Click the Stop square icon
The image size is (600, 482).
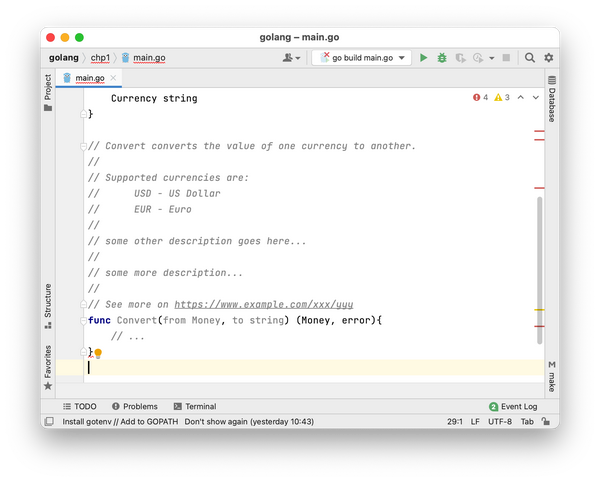click(x=506, y=58)
